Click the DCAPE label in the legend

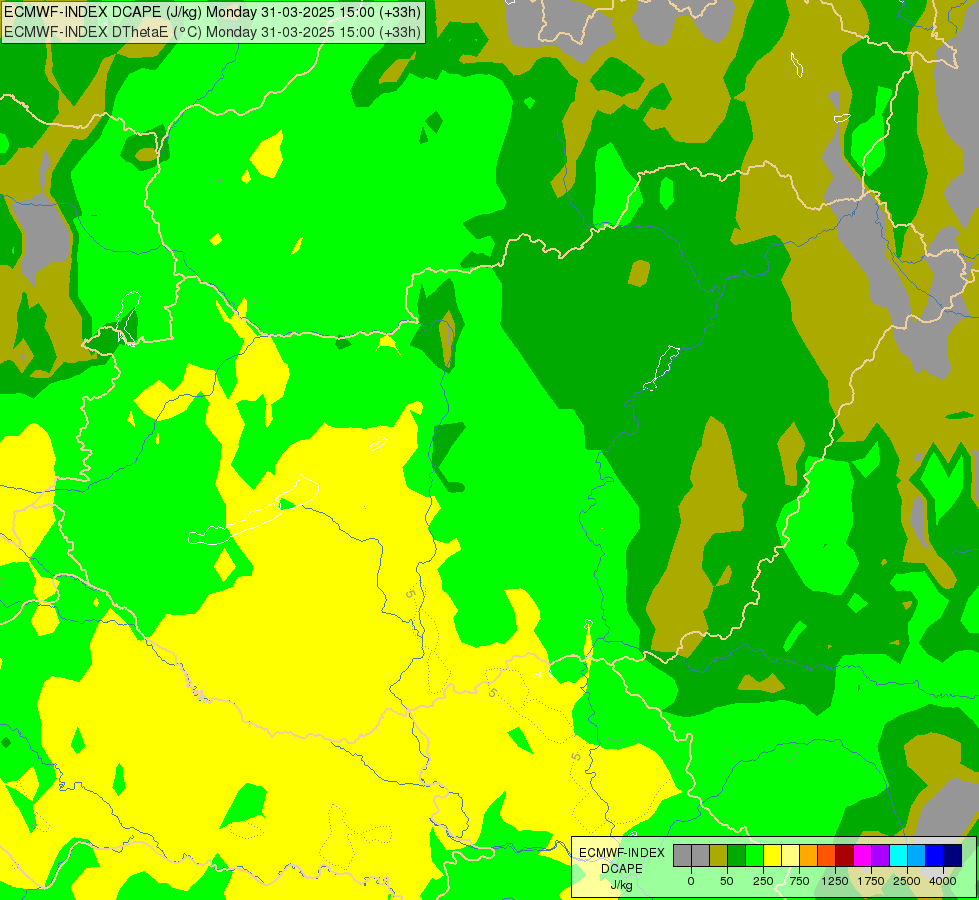coord(622,869)
